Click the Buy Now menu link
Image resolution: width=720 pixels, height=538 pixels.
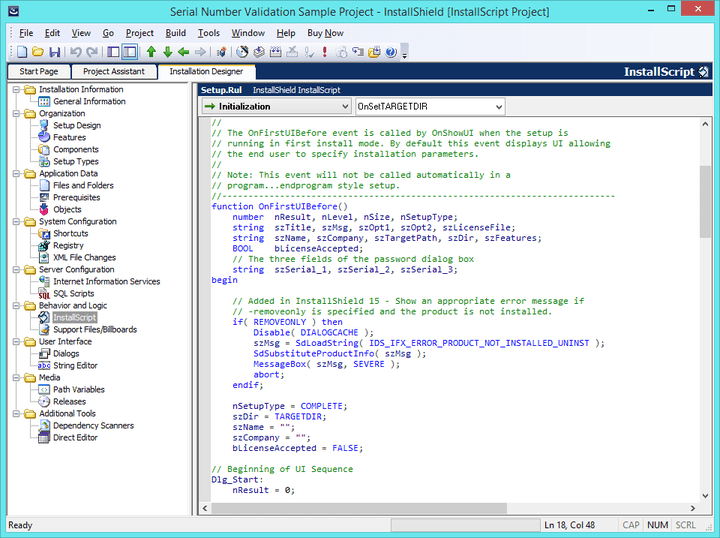click(325, 33)
